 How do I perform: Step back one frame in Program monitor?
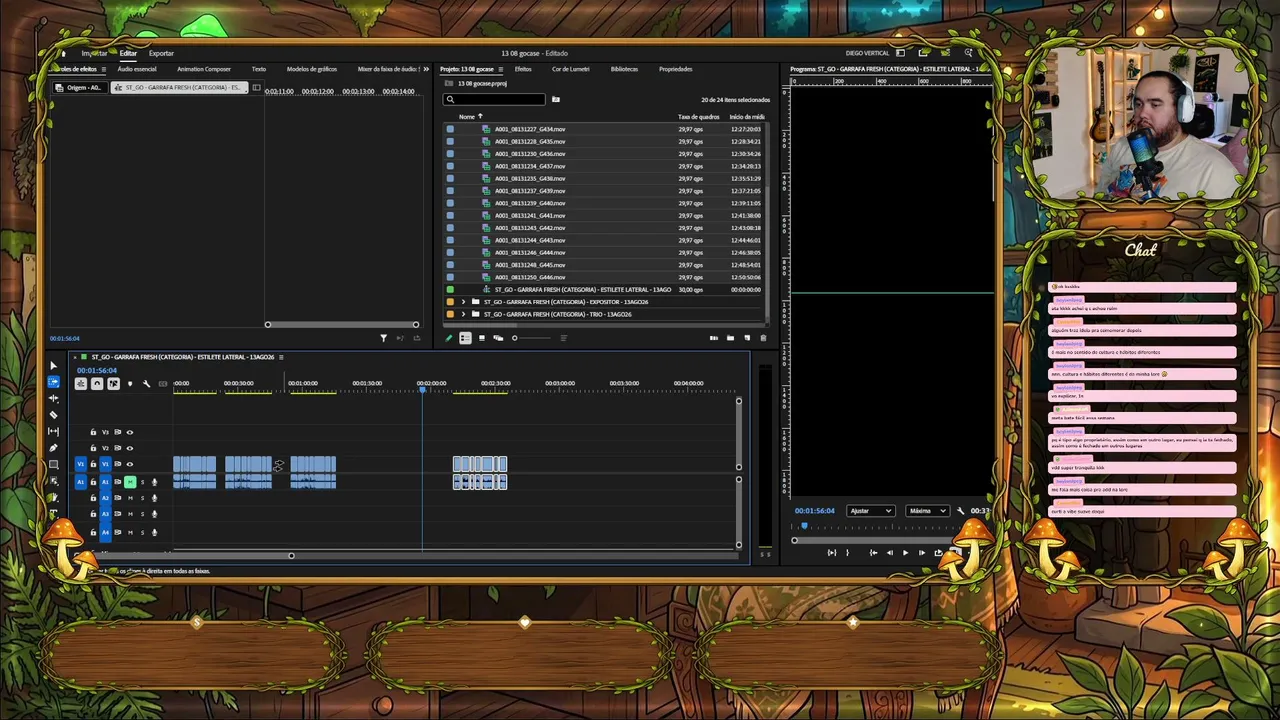890,552
